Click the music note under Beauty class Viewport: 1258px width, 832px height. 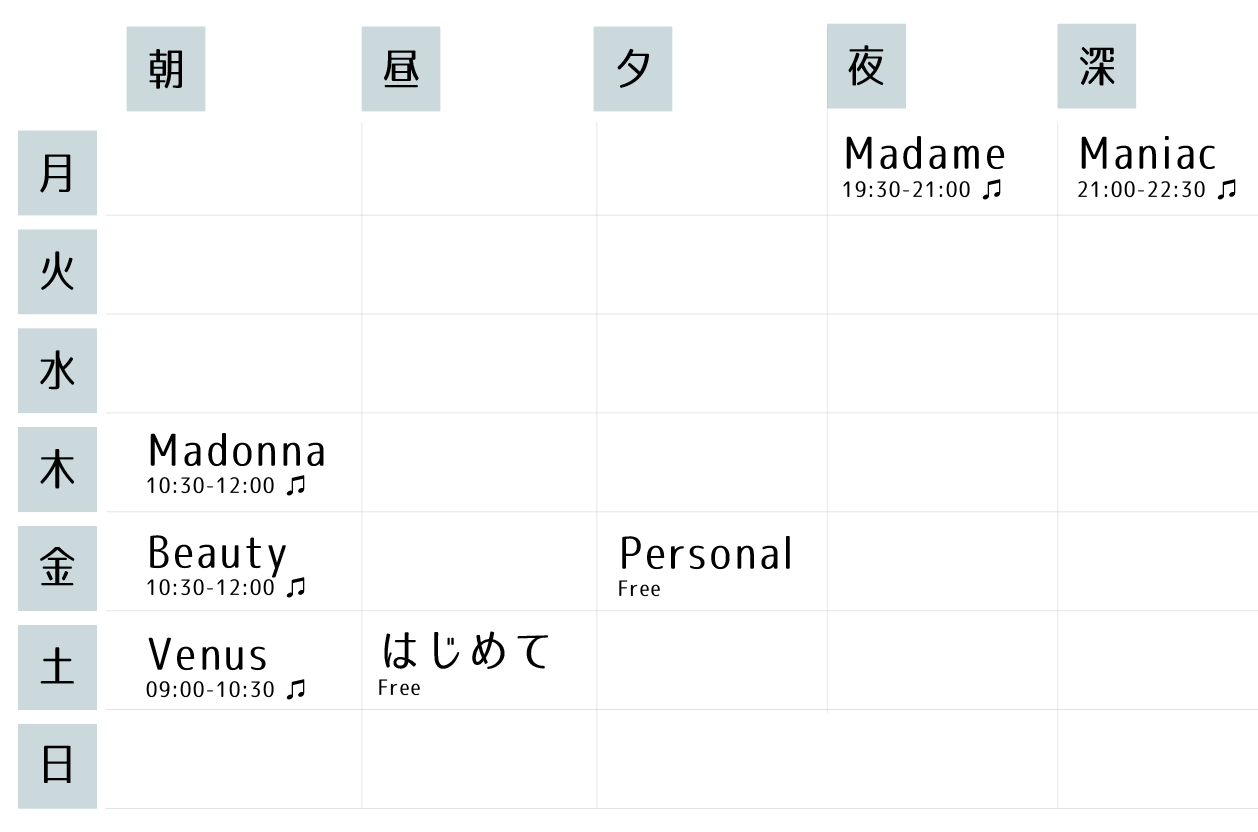pos(295,588)
